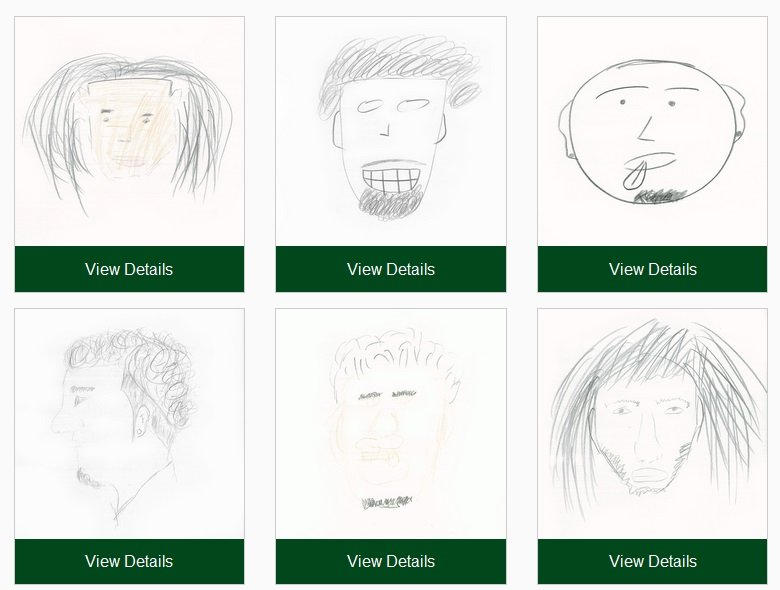780x590 pixels.
Task: Click View Details below the grid-teeth sketch
Action: point(391,269)
